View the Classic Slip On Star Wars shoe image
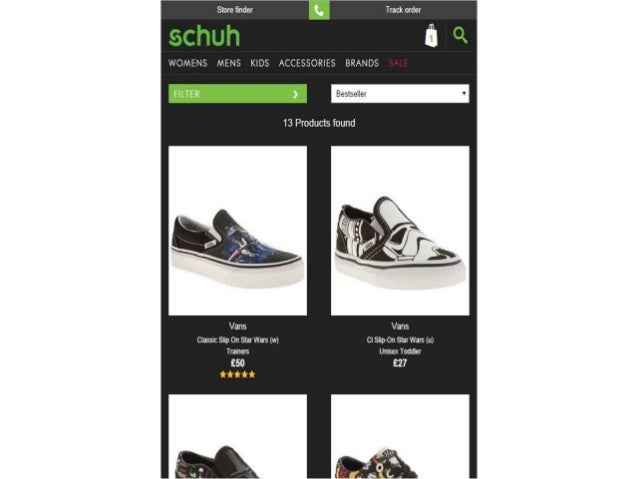The image size is (638, 479). click(238, 231)
